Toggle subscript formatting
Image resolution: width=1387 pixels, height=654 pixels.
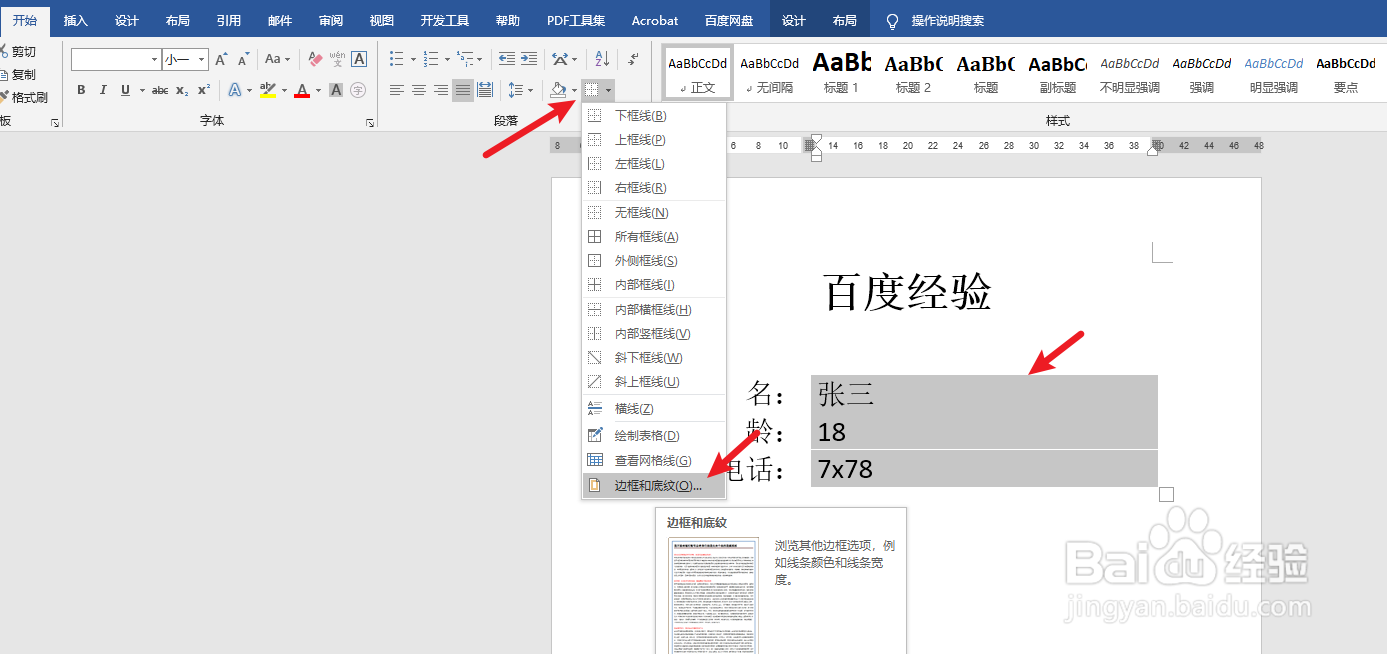pyautogui.click(x=182, y=90)
